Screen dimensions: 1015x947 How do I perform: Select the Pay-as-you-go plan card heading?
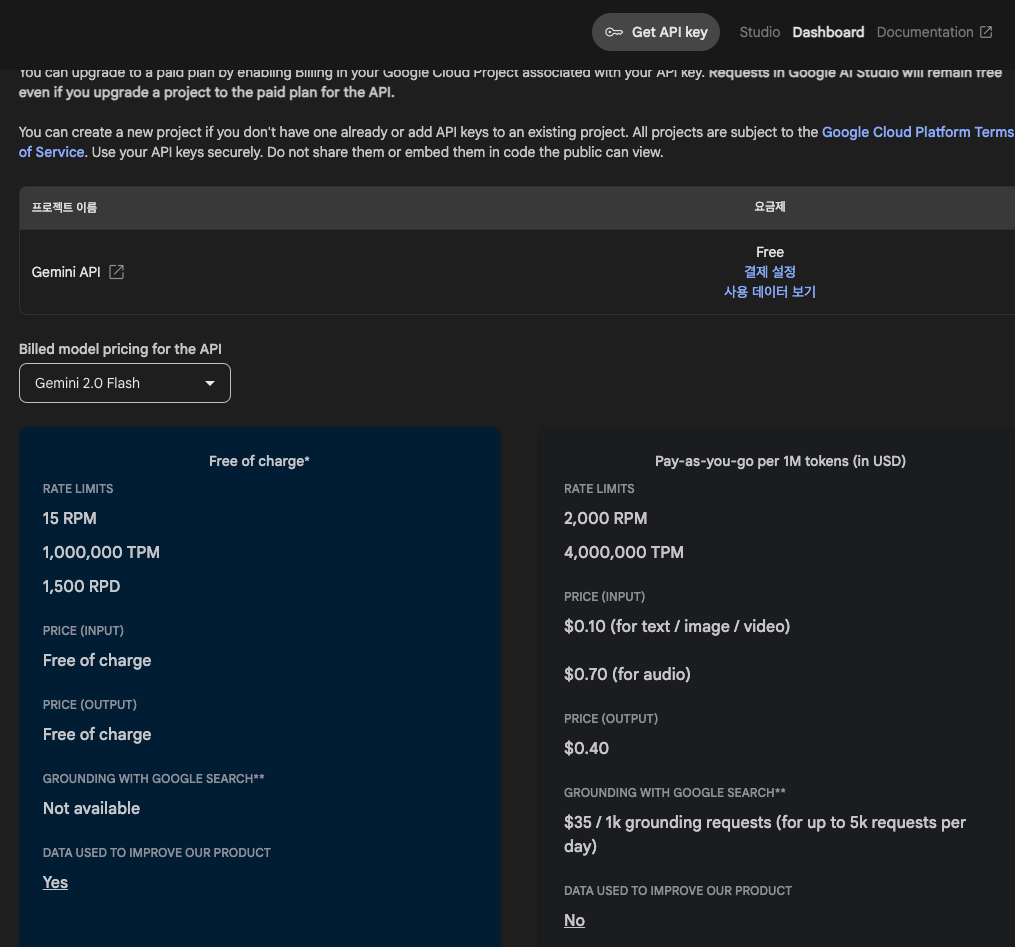pos(779,461)
